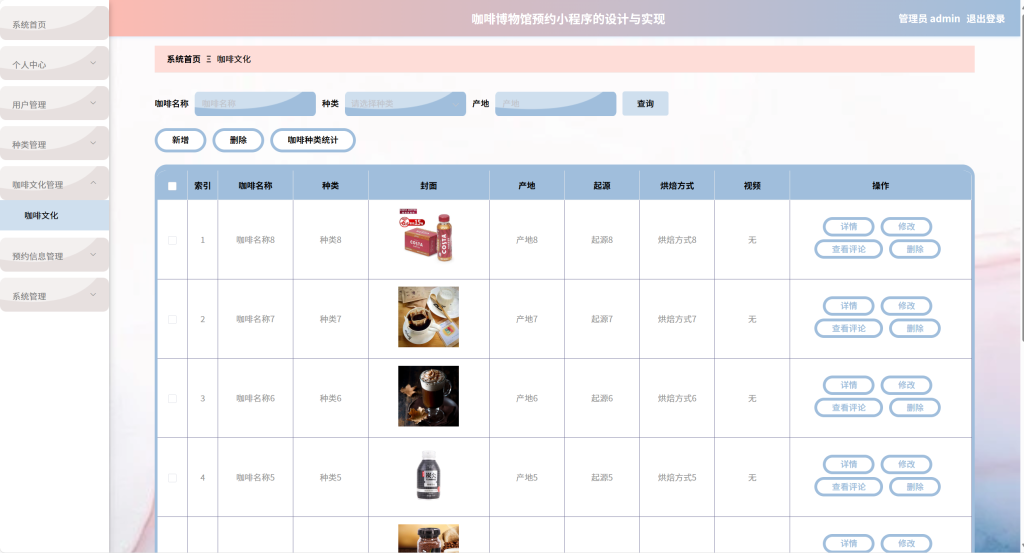This screenshot has height=553, width=1024.
Task: Click 删除 for row 咖啡名称6
Action: (x=915, y=407)
